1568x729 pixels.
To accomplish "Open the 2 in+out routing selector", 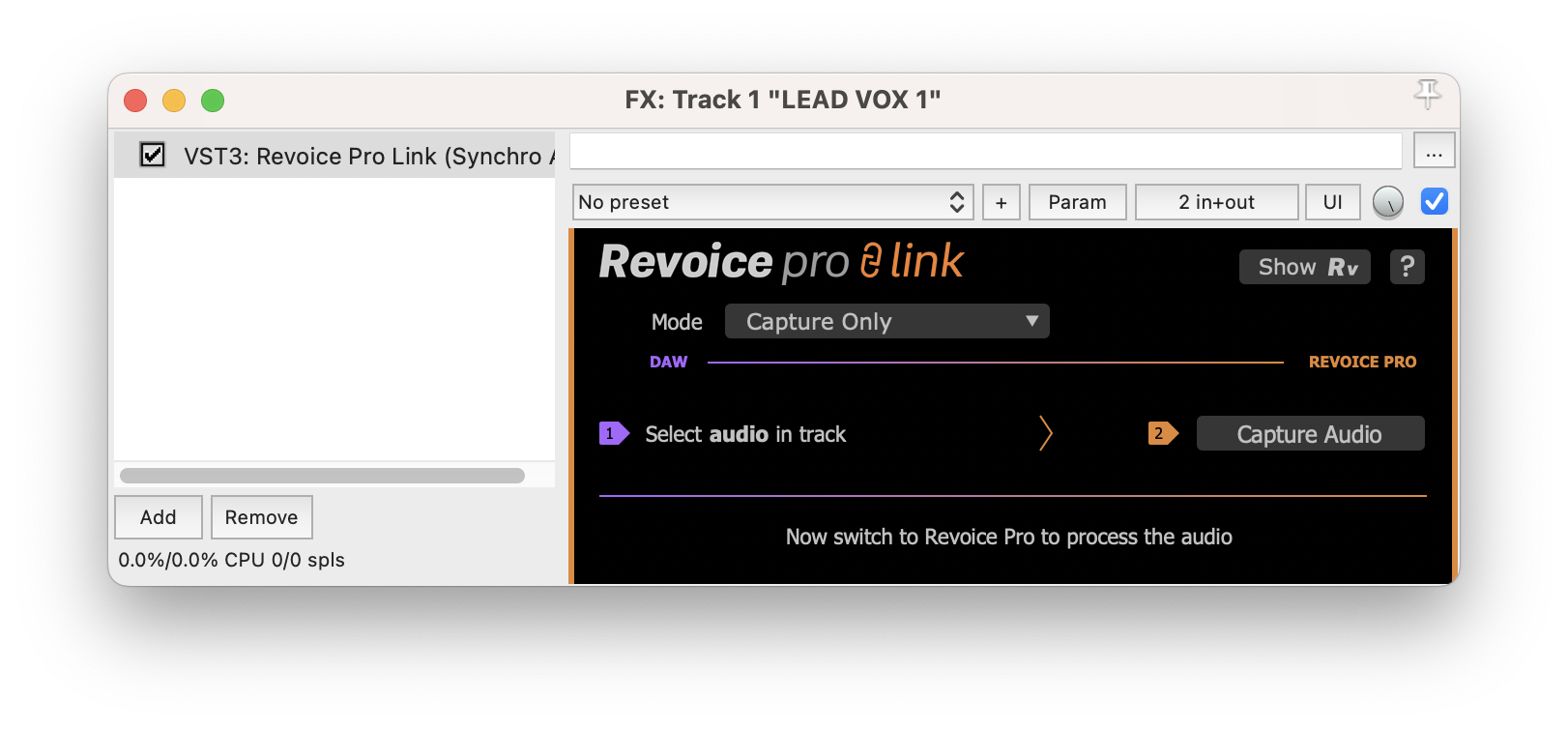I will 1216,202.
